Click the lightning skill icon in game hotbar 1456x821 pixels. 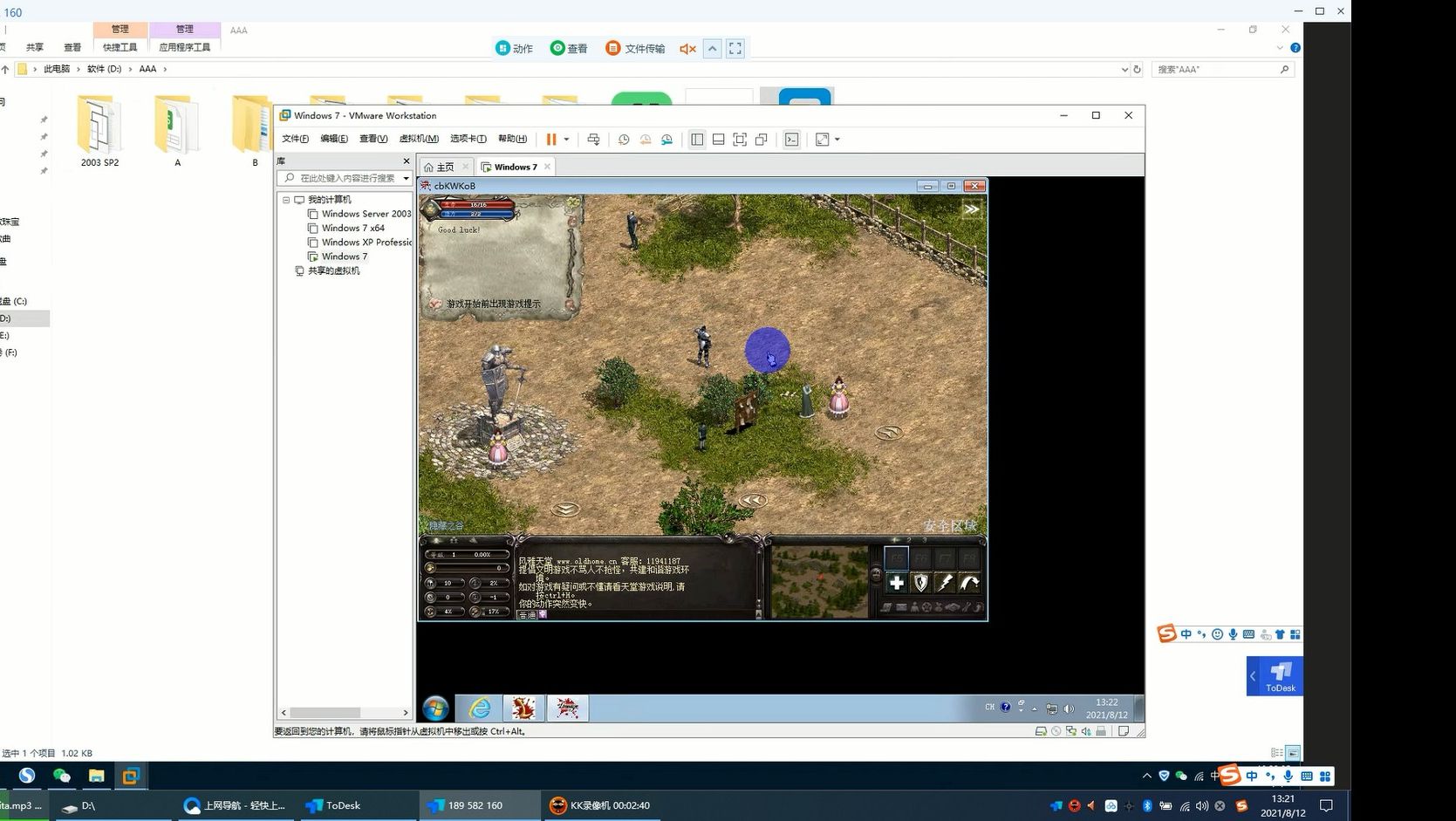pyautogui.click(x=945, y=583)
